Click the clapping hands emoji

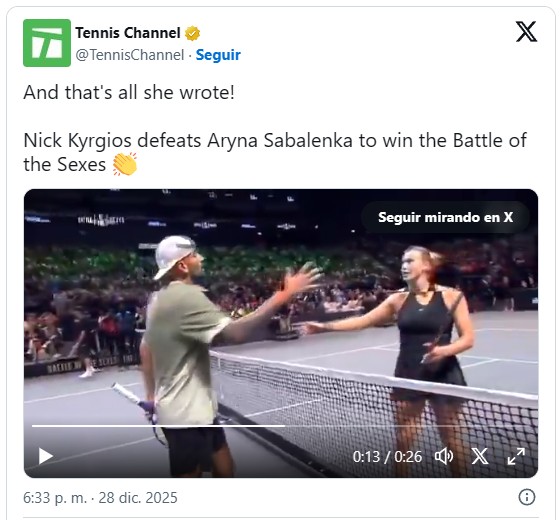(x=125, y=164)
